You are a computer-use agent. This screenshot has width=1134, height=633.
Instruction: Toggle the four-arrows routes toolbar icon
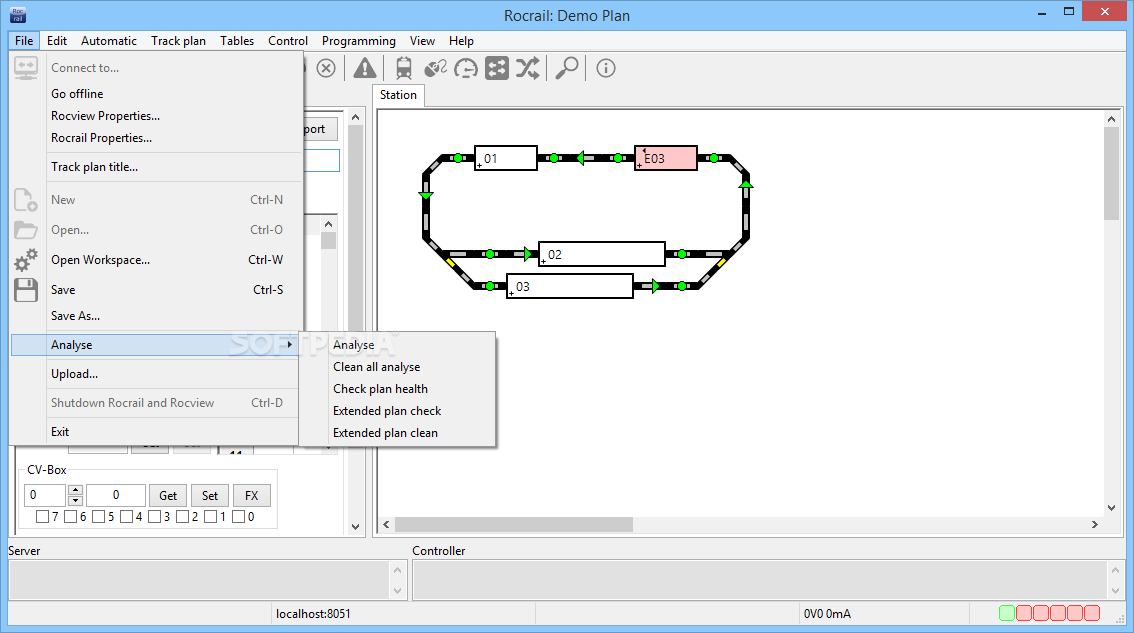coord(497,69)
